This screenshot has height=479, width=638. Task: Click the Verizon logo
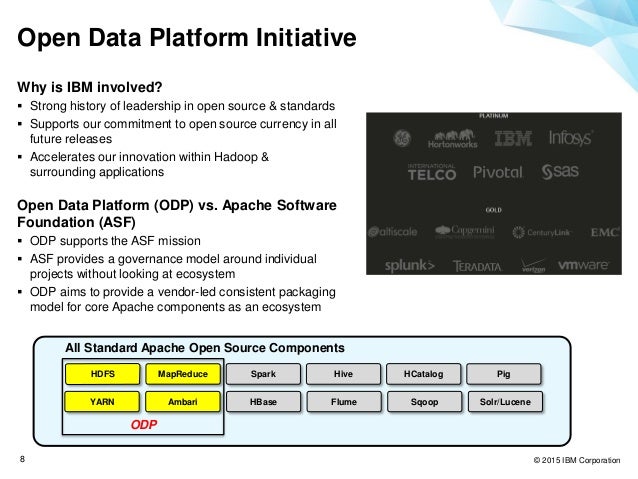click(x=533, y=266)
